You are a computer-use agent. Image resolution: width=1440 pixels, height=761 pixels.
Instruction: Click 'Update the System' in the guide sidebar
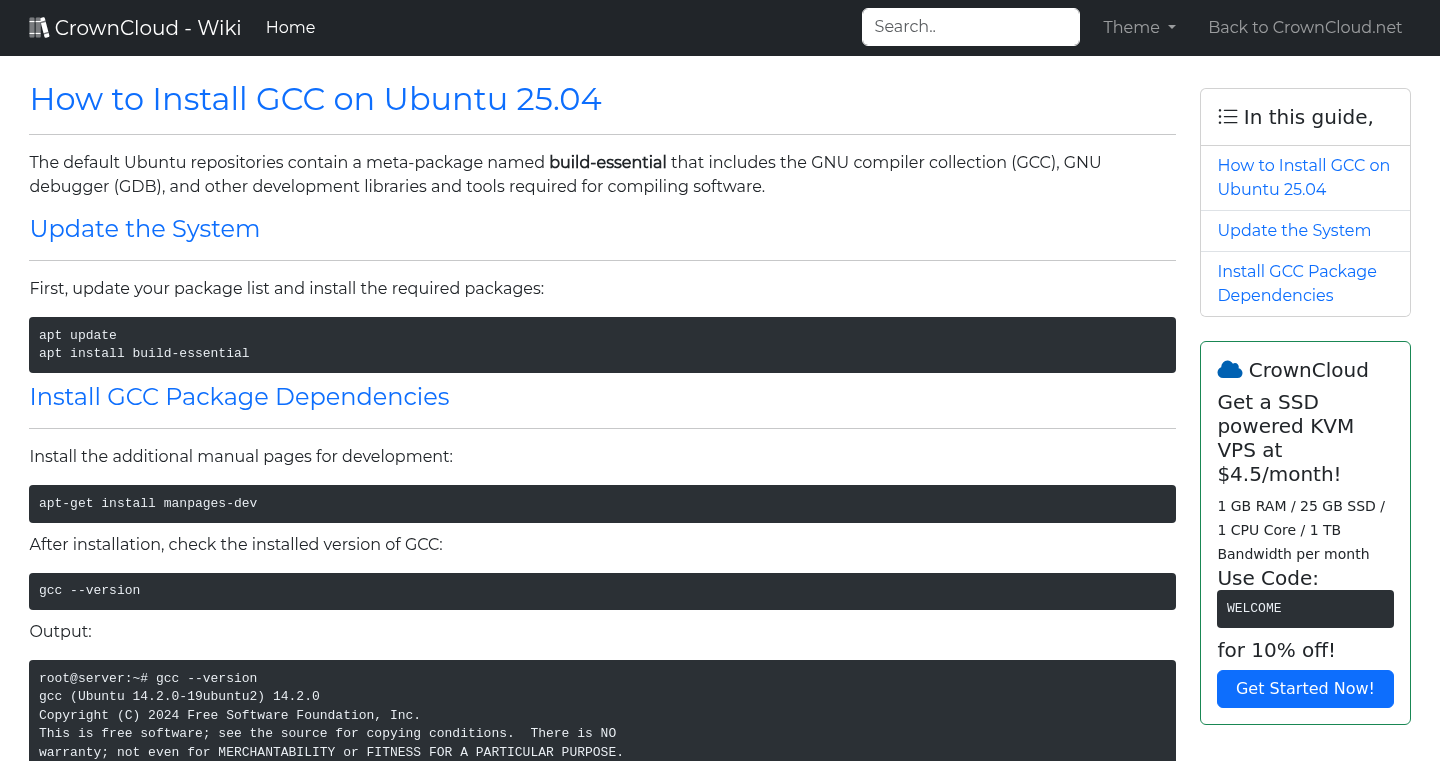point(1294,230)
